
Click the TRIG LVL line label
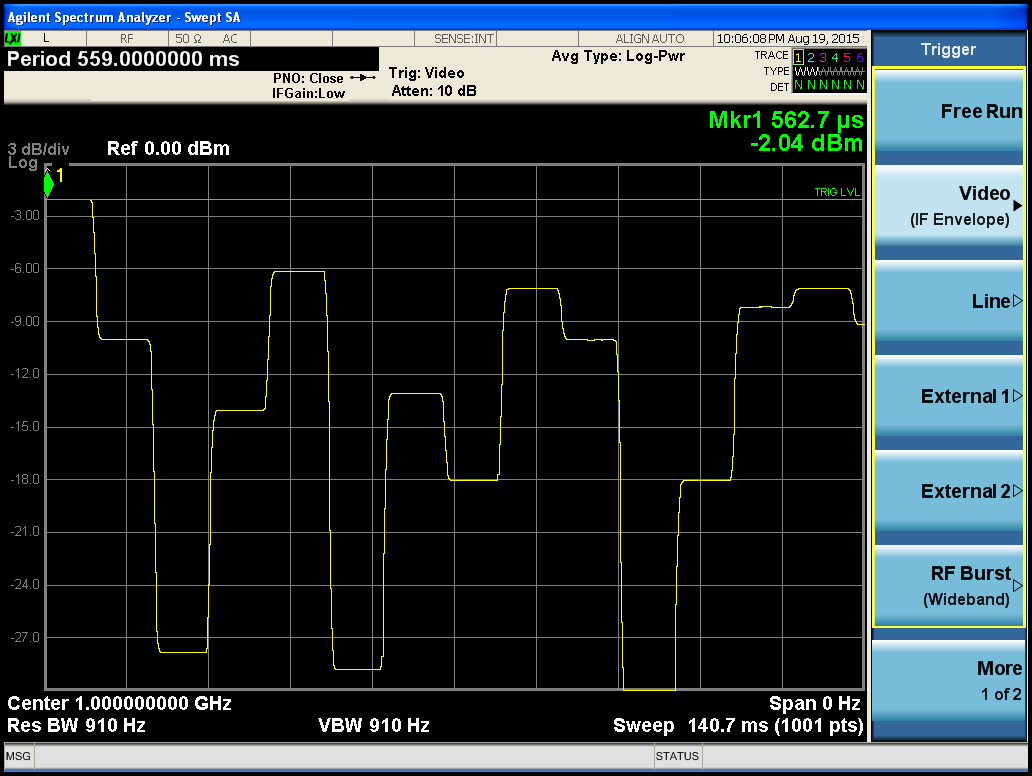[836, 192]
